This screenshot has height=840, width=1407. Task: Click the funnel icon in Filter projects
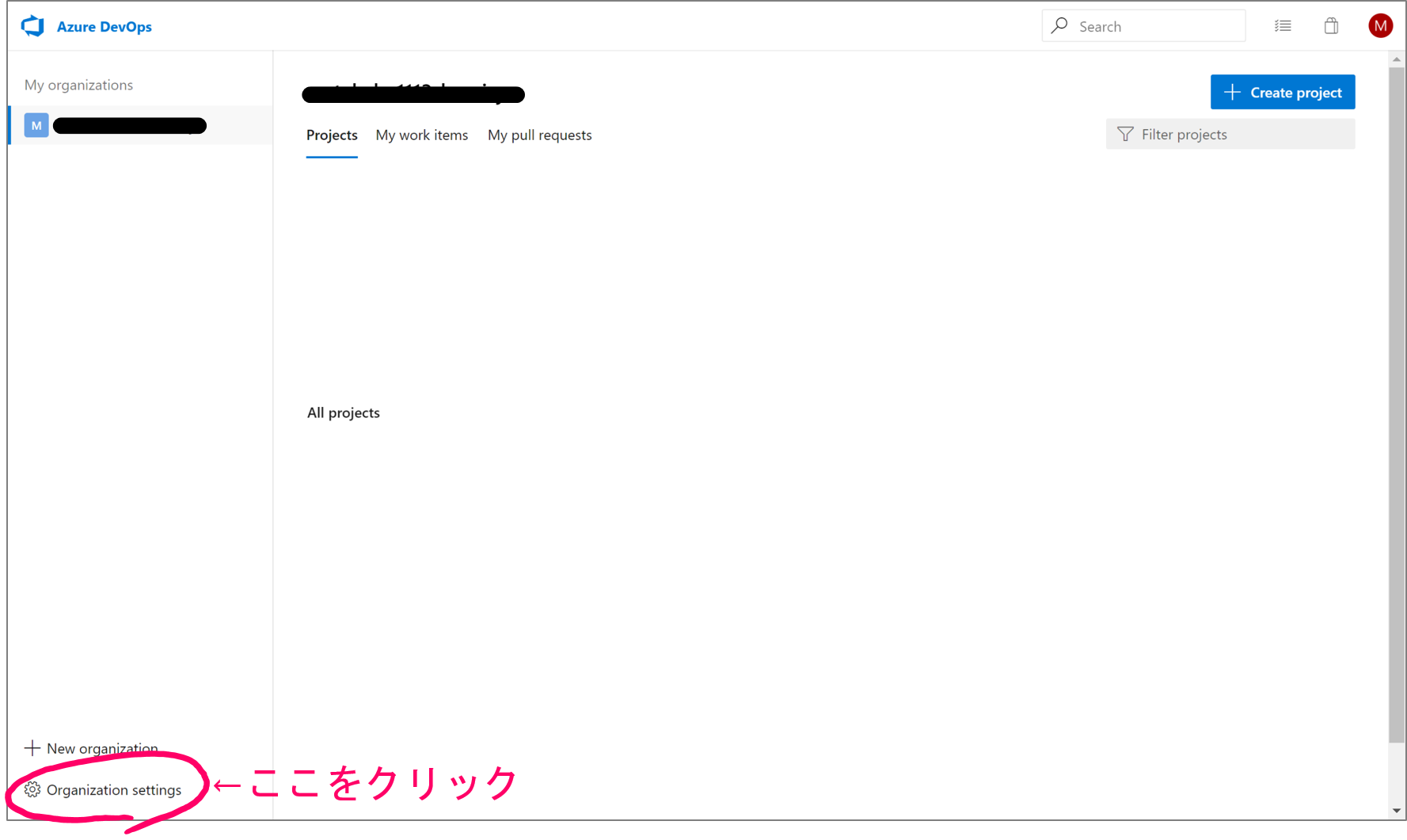(x=1125, y=134)
